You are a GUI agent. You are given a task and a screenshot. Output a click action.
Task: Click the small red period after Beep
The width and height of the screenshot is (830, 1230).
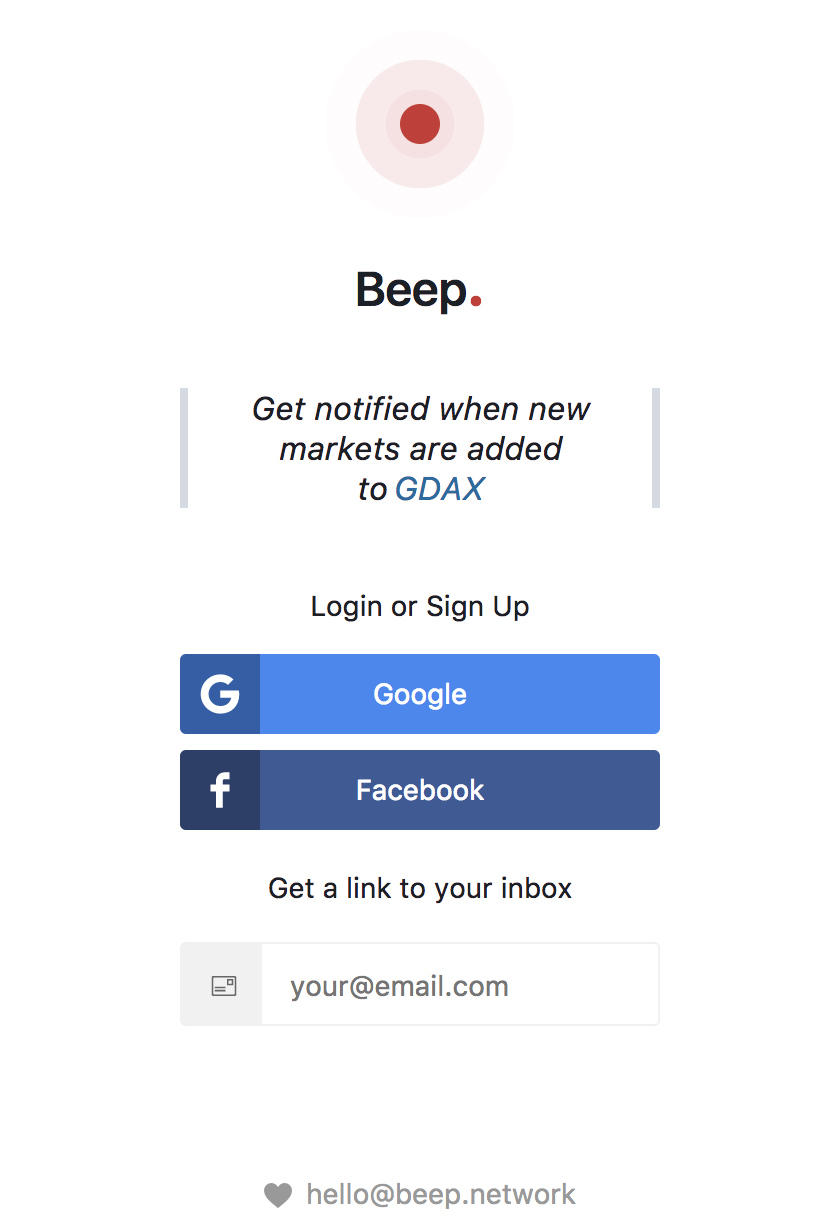pyautogui.click(x=476, y=300)
